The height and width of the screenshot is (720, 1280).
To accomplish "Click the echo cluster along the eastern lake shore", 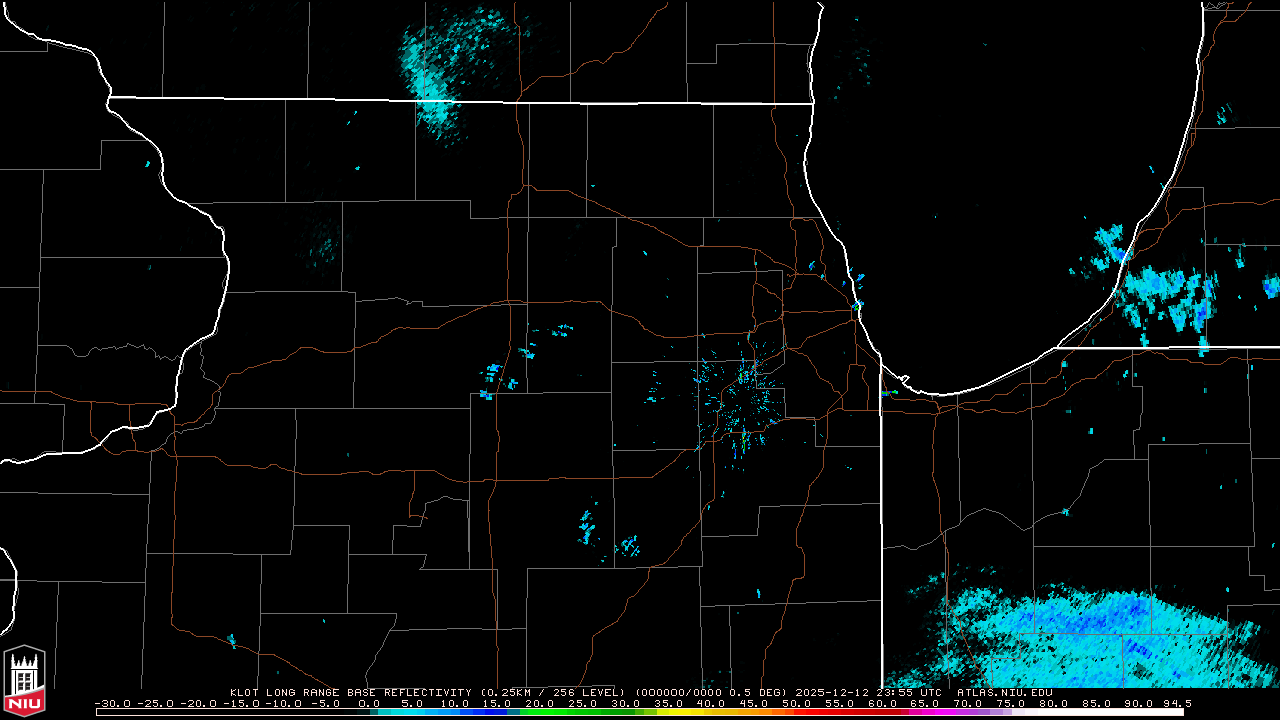I will click(1160, 290).
